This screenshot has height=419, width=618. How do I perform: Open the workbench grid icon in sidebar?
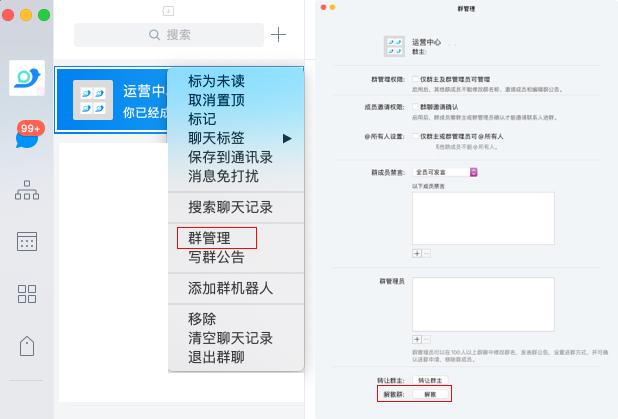click(x=27, y=294)
